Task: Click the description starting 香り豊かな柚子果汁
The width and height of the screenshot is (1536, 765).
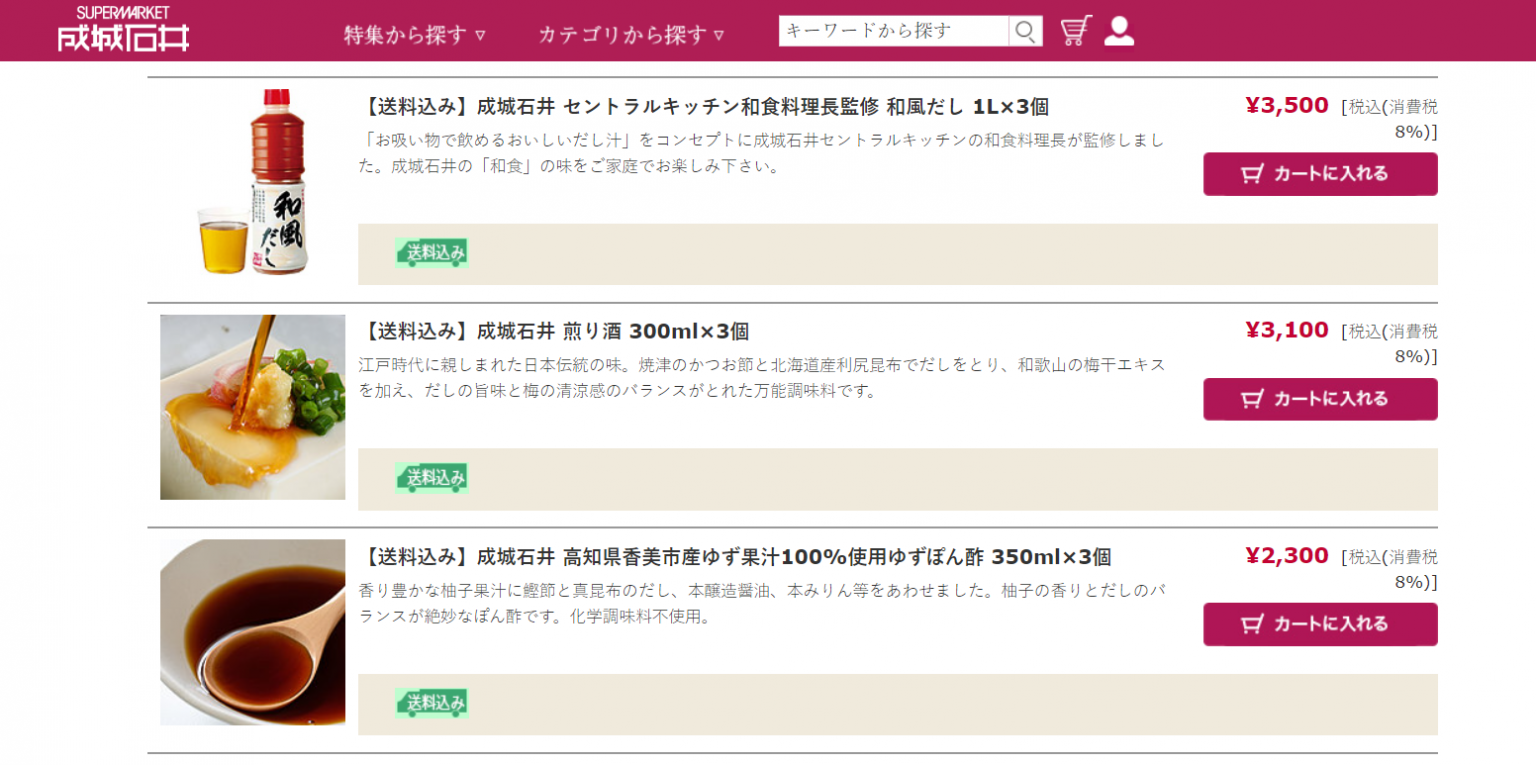Action: click(762, 603)
